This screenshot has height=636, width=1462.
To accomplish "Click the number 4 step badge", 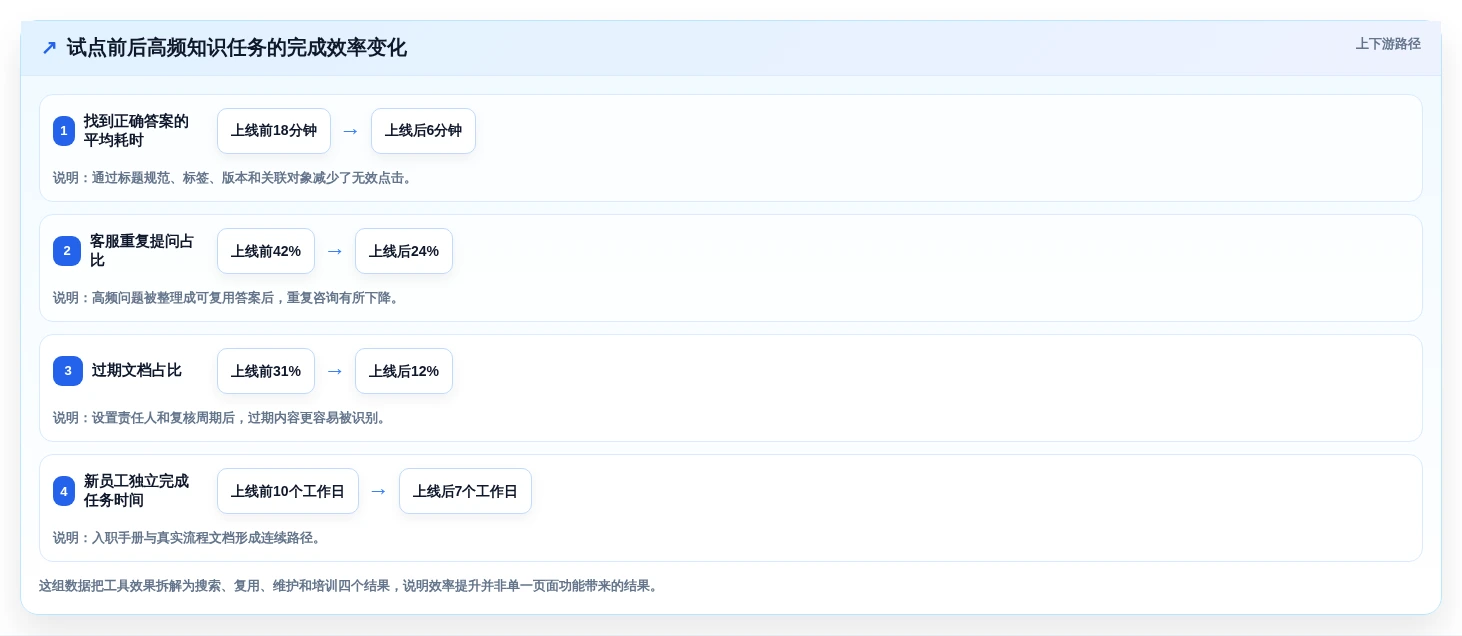I will [x=64, y=491].
